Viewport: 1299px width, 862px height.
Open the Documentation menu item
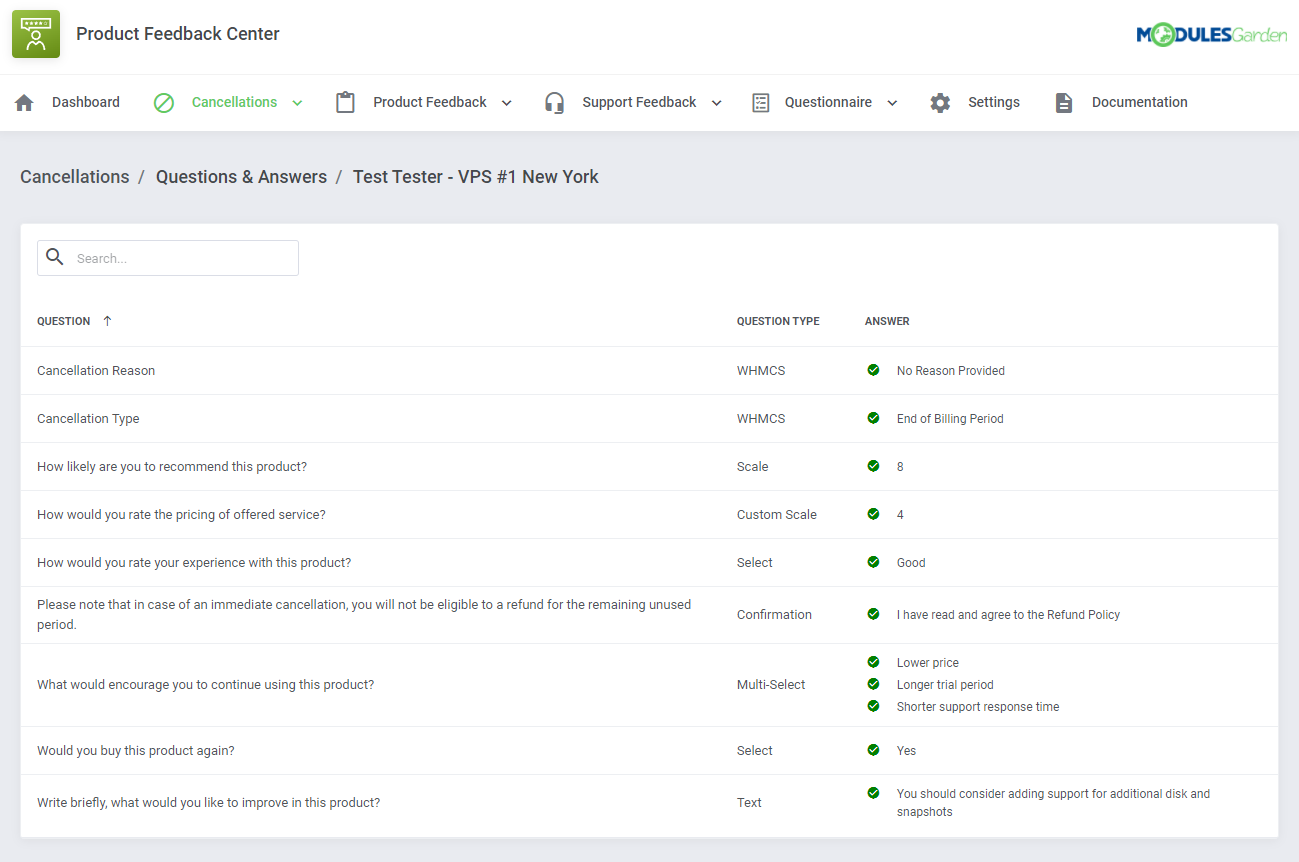tap(1140, 101)
